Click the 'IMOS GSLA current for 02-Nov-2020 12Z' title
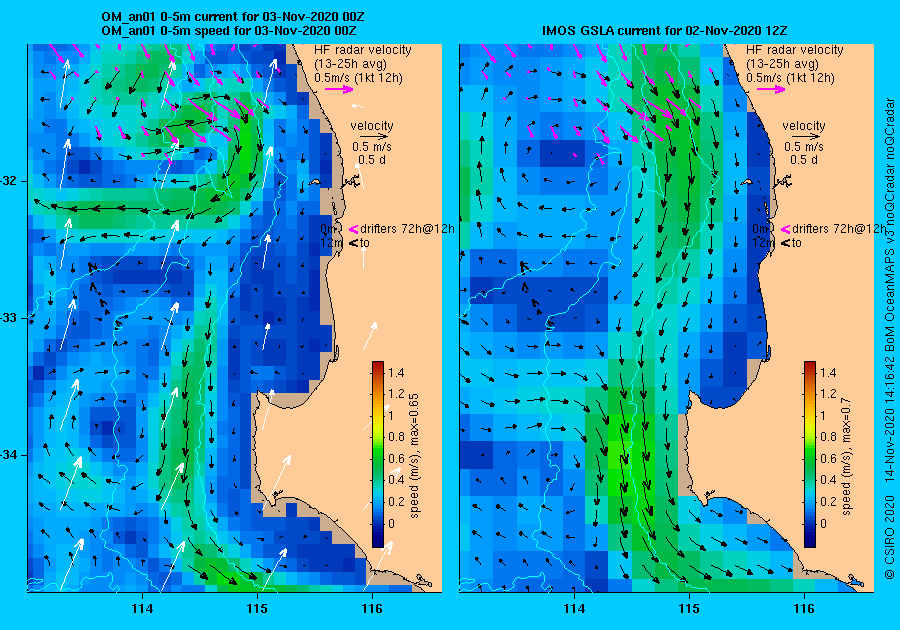The height and width of the screenshot is (630, 900). [x=665, y=31]
